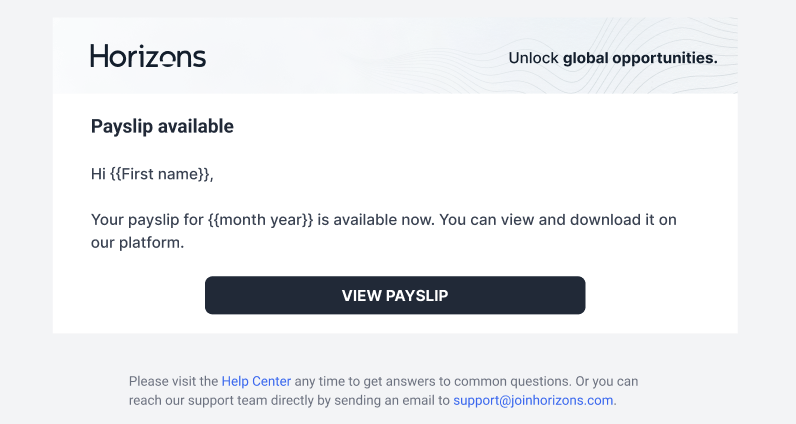Click the 'o' moon glyph in Horizons logo
Image resolution: width=796 pixels, height=424 pixels.
pyautogui.click(x=169, y=60)
